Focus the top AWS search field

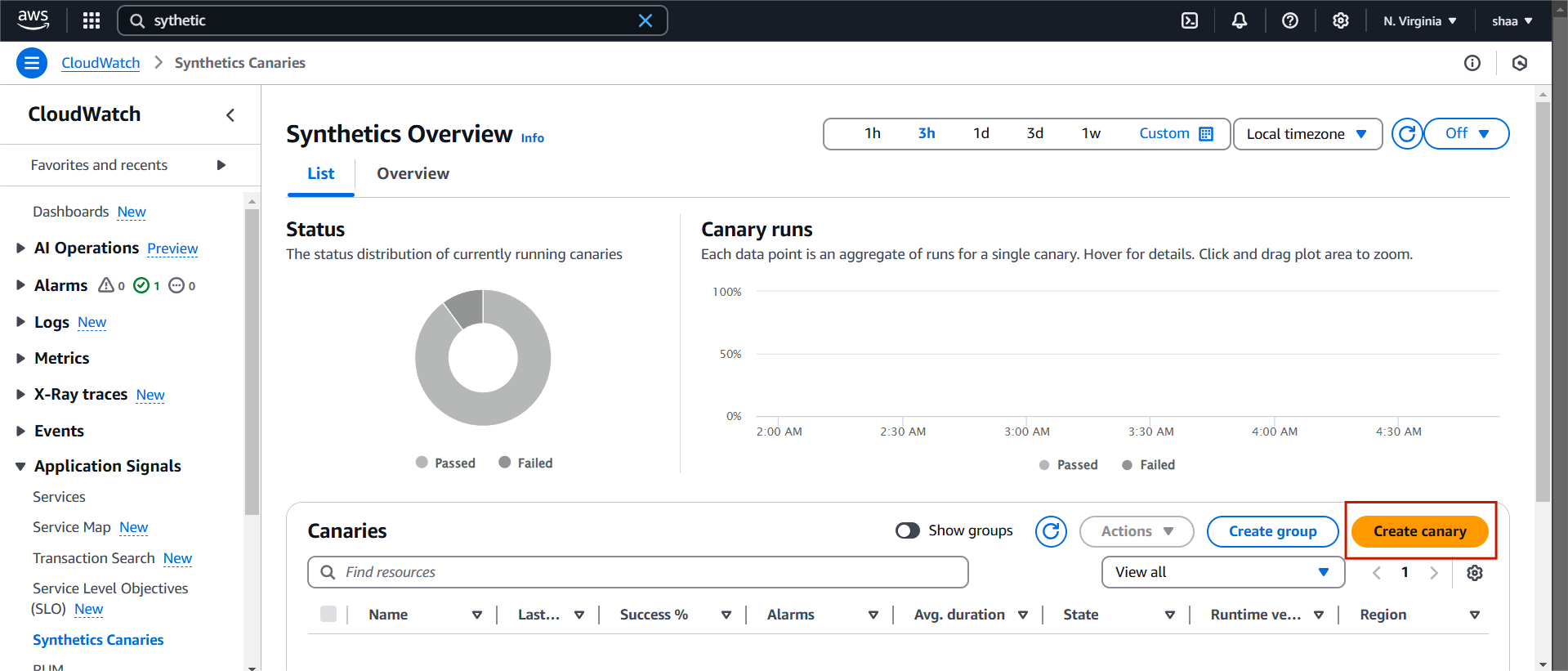click(x=392, y=20)
